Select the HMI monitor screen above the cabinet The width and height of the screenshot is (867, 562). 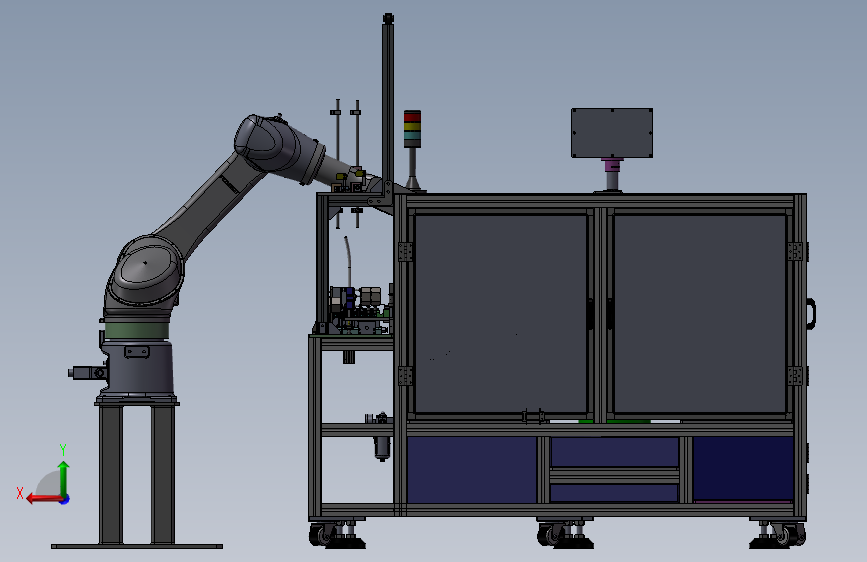click(612, 133)
